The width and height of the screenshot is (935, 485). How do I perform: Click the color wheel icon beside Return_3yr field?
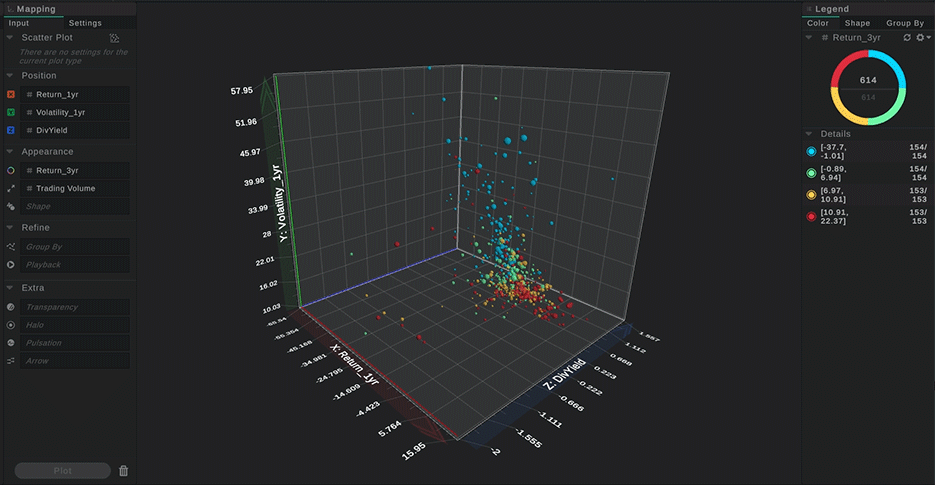[11, 171]
